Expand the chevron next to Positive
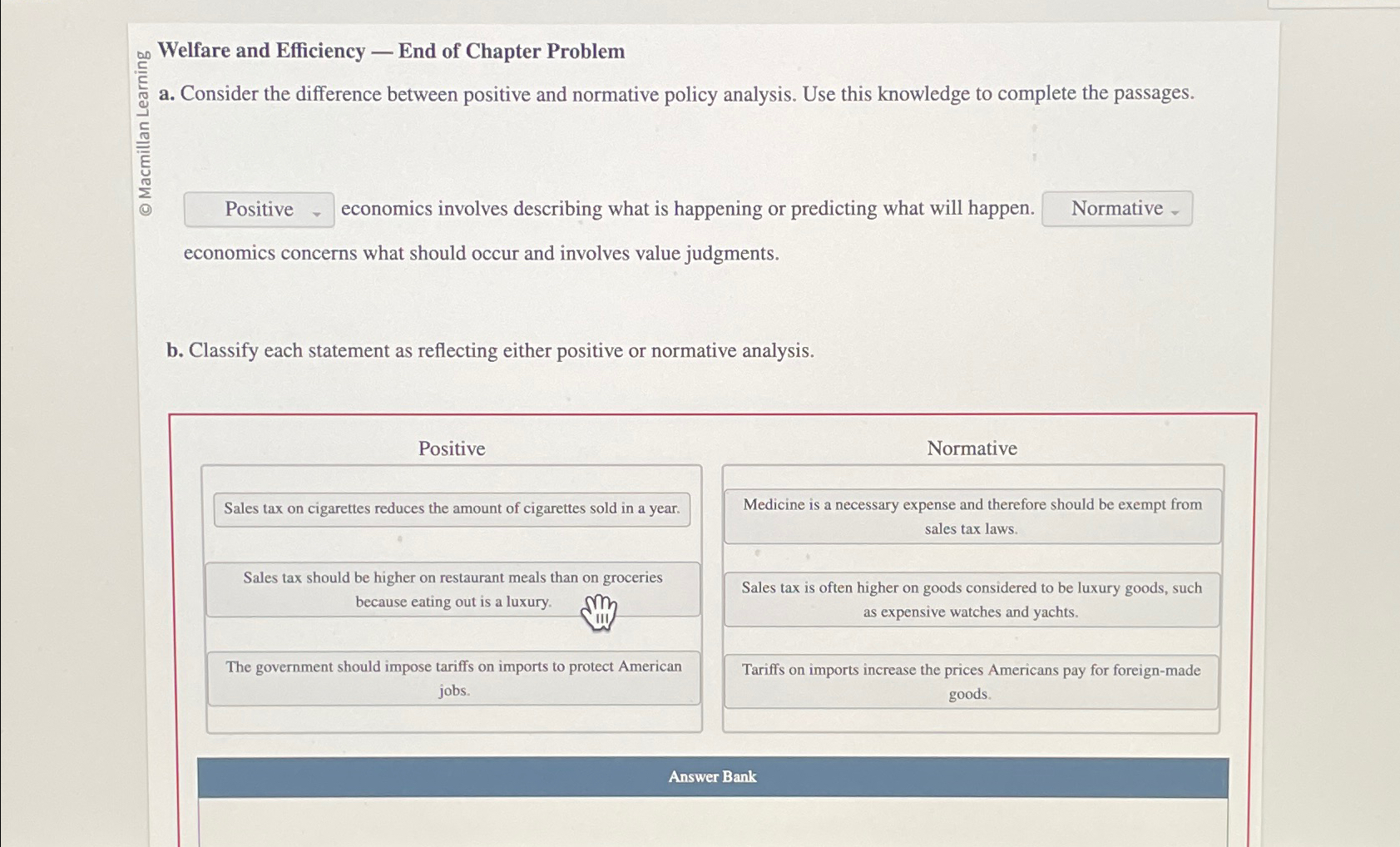1400x847 pixels. (x=317, y=213)
